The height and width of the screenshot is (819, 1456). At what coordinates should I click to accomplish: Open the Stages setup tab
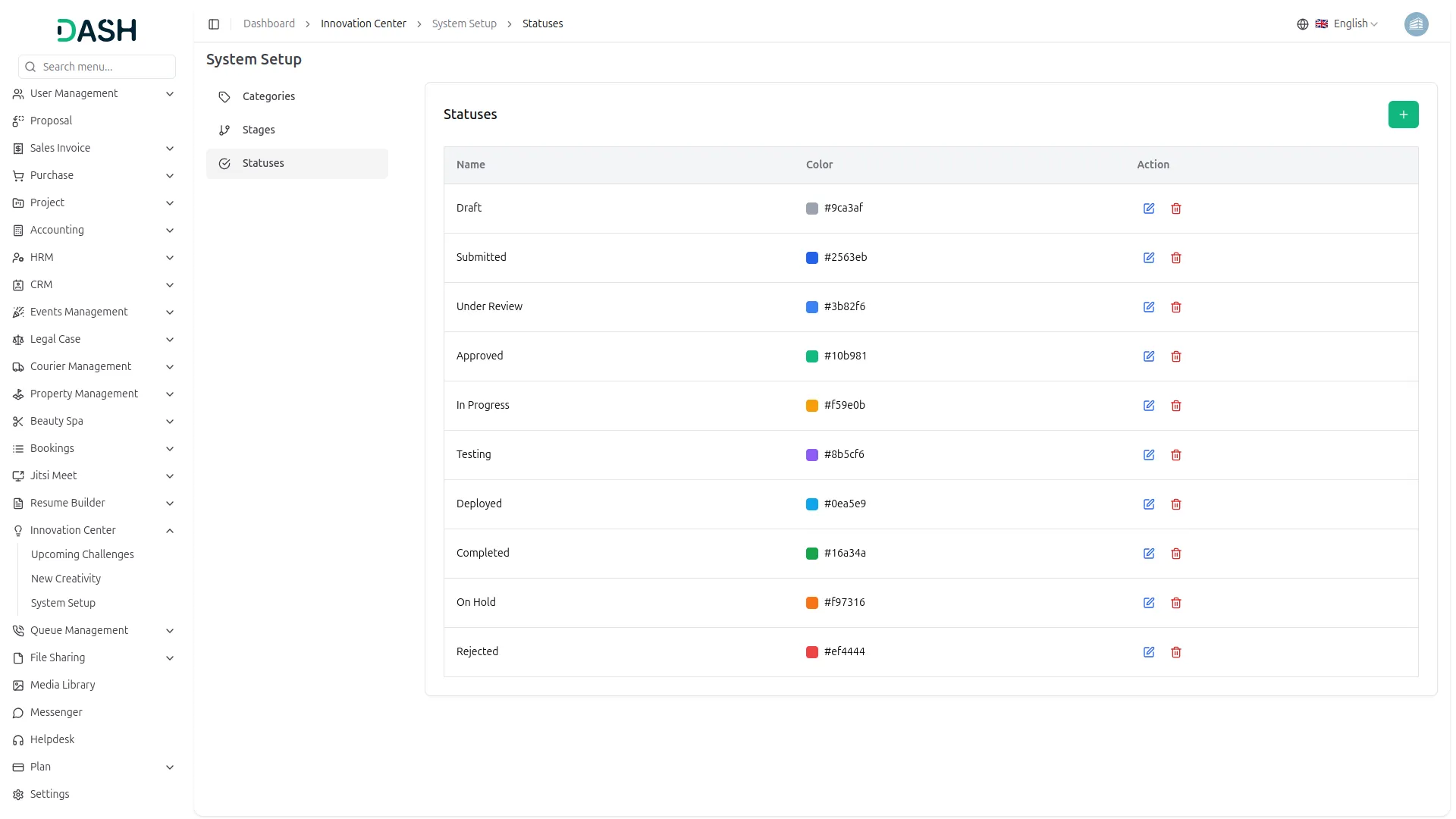tap(297, 130)
